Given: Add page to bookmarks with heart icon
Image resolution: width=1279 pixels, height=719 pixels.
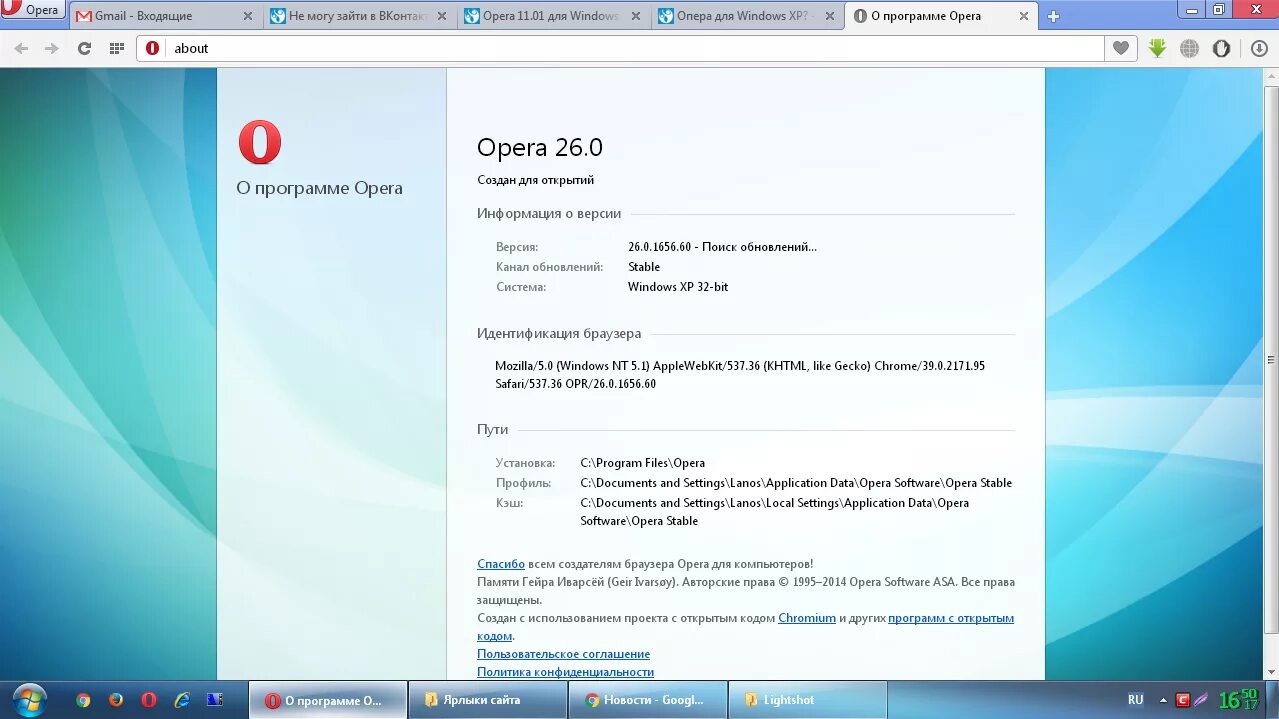Looking at the screenshot, I should tap(1121, 48).
